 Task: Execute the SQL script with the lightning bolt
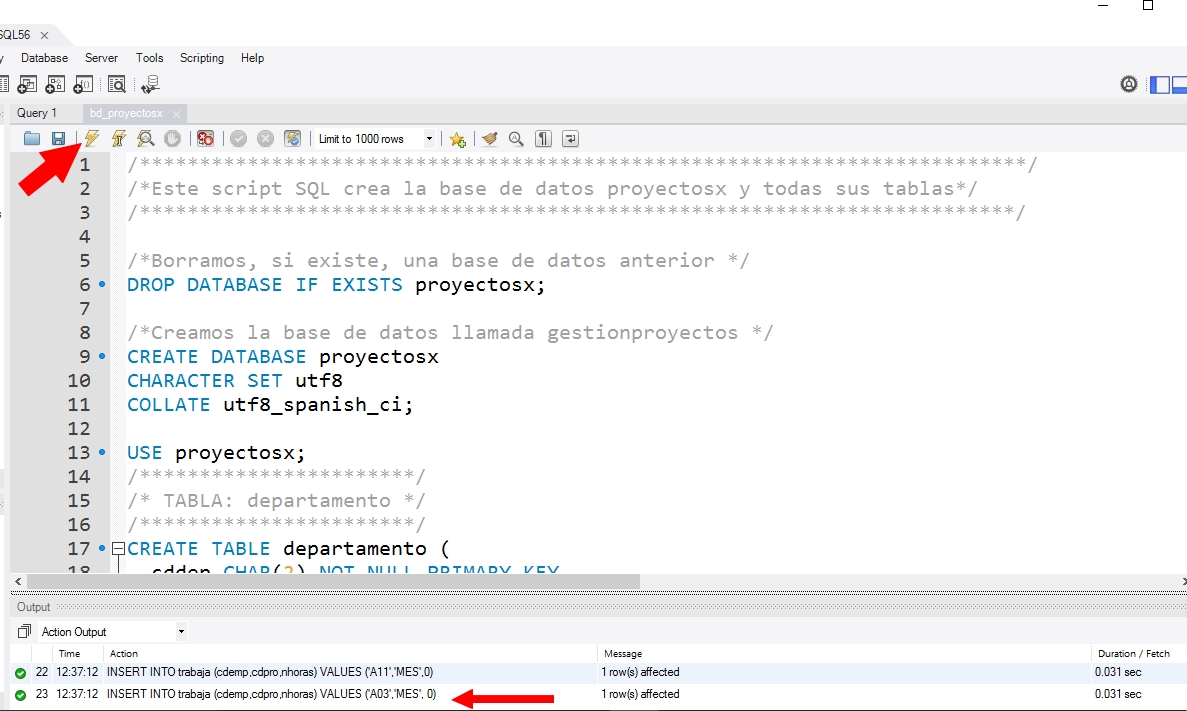tap(92, 139)
